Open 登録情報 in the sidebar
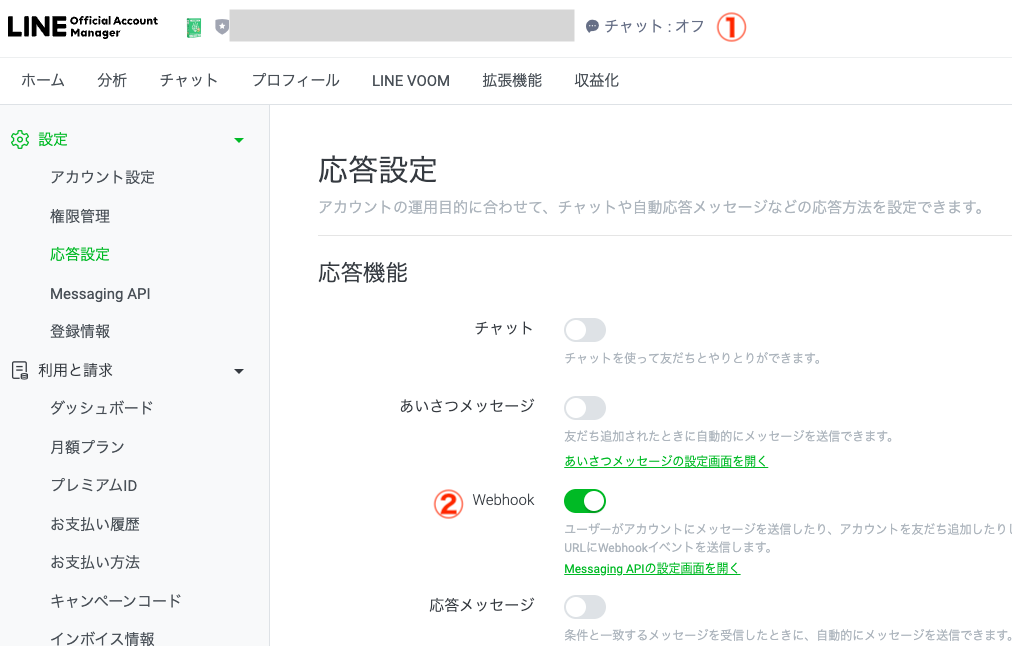1012x646 pixels. tap(80, 332)
